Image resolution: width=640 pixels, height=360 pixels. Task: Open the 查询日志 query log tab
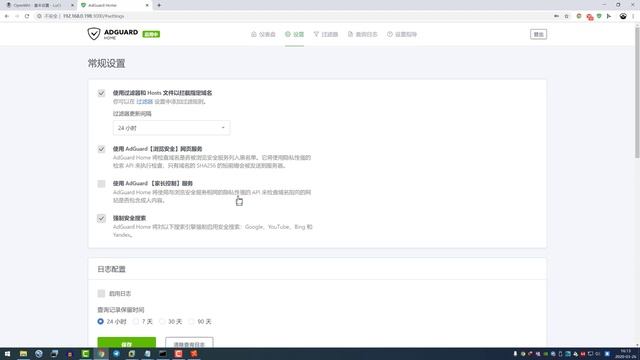362,34
